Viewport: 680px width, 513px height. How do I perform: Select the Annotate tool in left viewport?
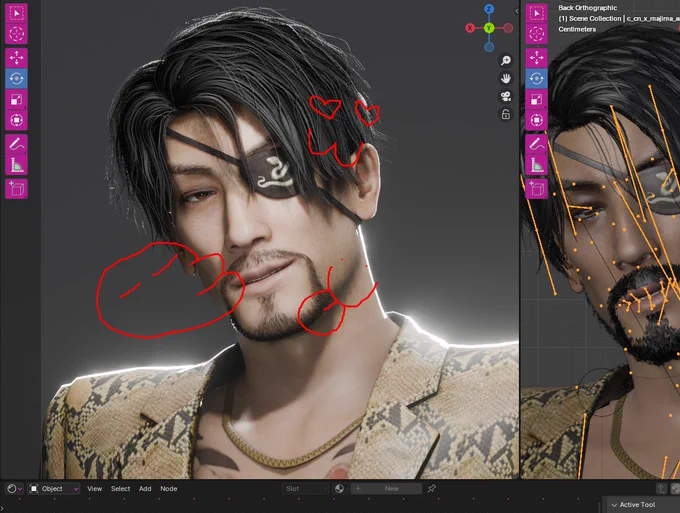[16, 144]
